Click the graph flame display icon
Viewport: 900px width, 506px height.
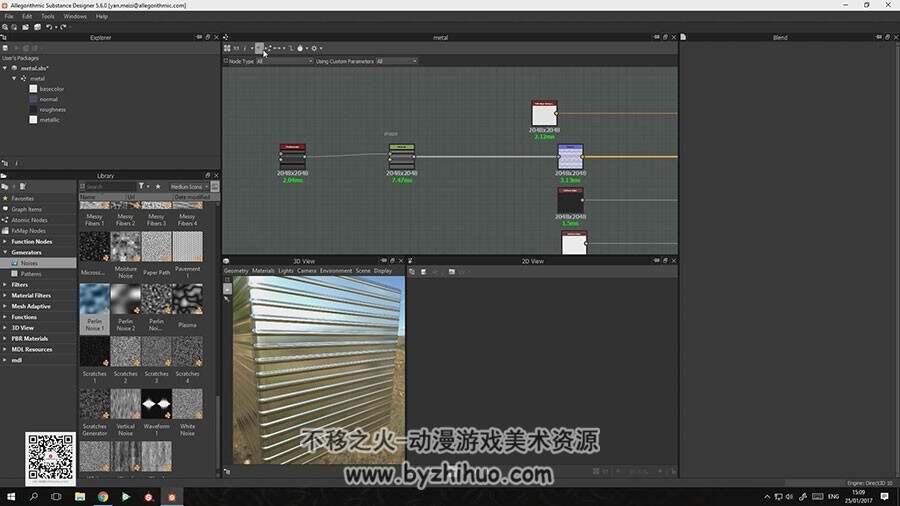300,48
